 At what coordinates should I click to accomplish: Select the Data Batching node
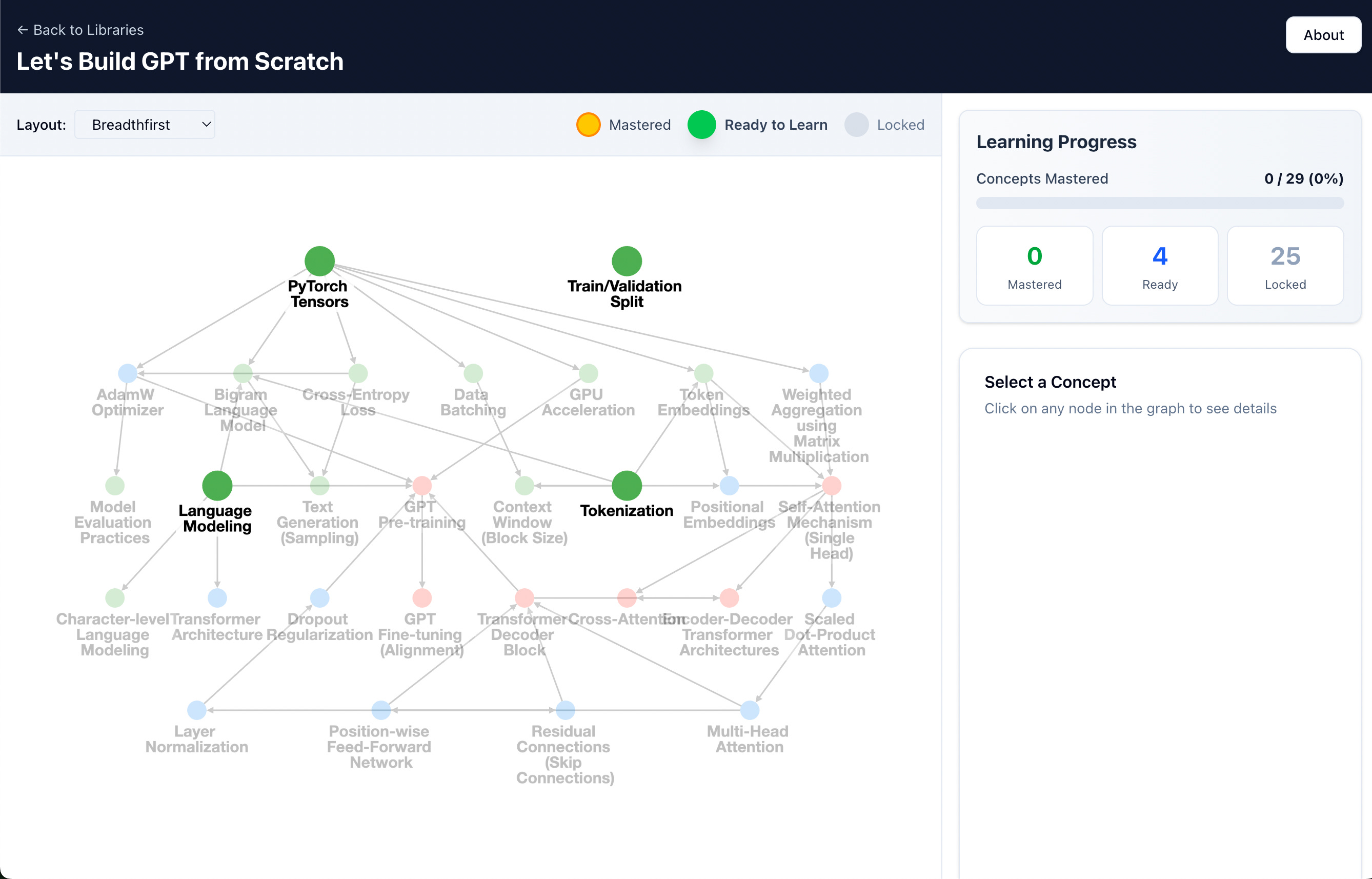coord(473,373)
